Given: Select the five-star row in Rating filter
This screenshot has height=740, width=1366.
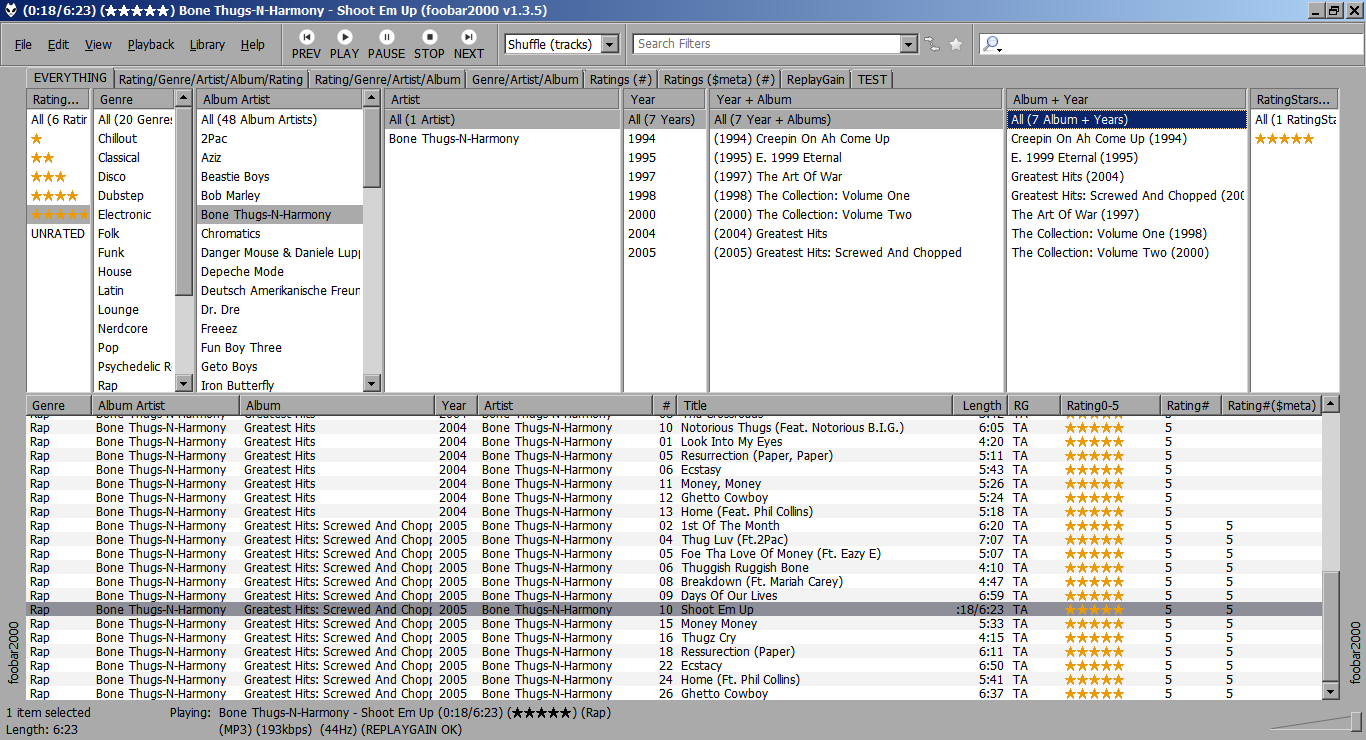Looking at the screenshot, I should point(59,215).
